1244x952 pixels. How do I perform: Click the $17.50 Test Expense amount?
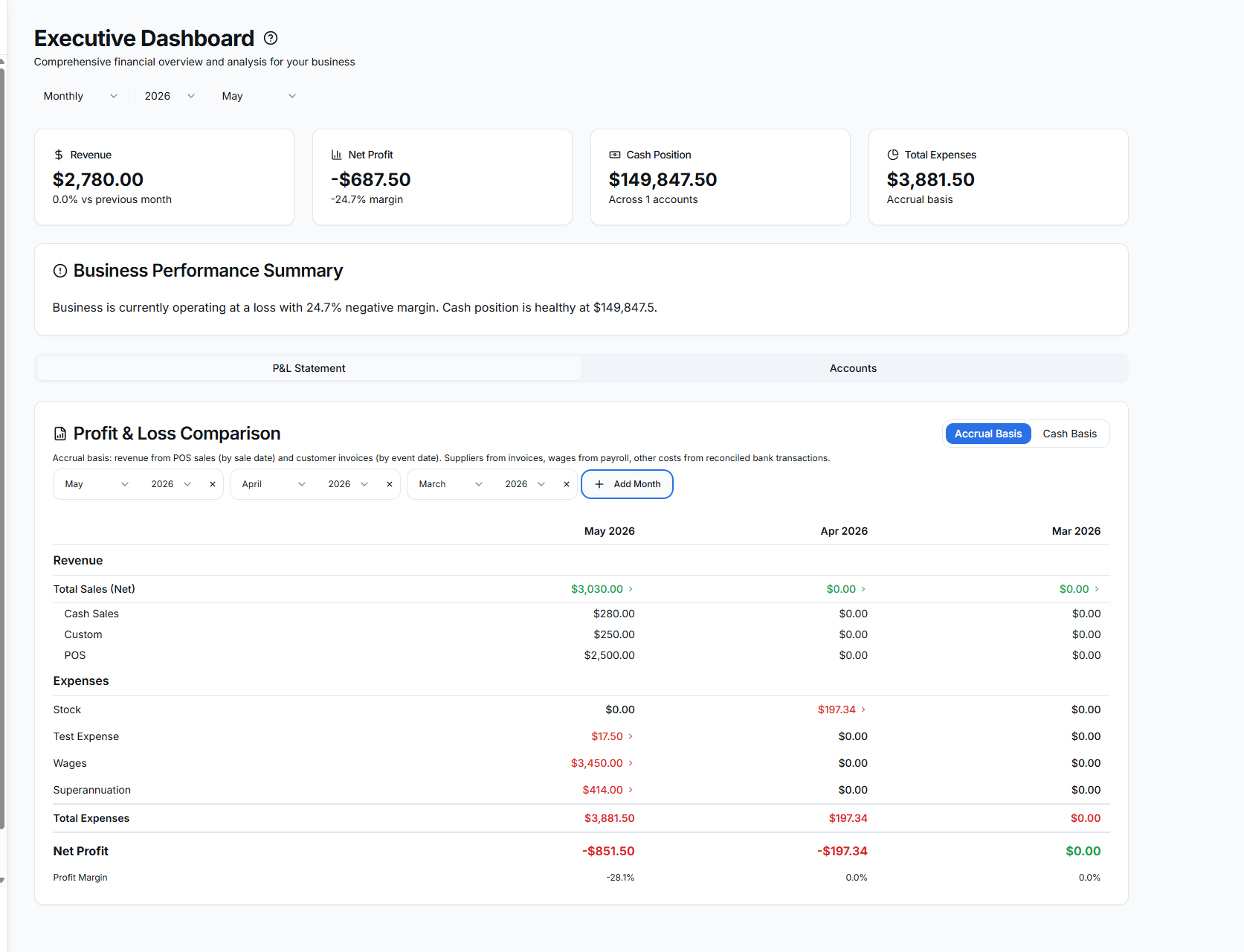(607, 736)
